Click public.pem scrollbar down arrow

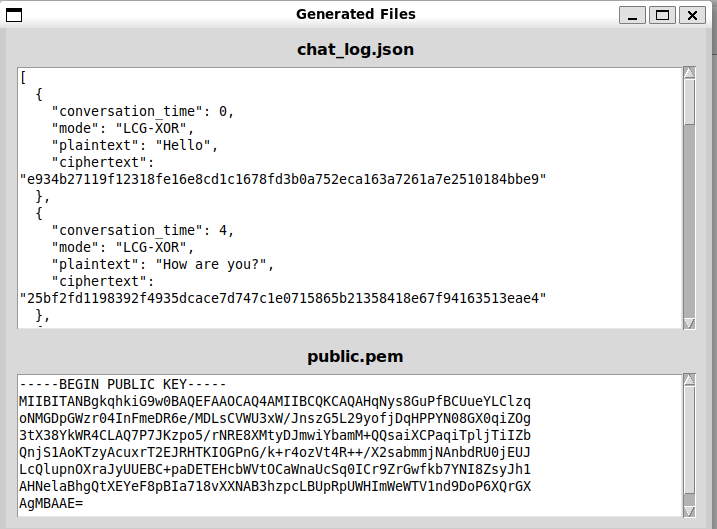tap(689, 510)
